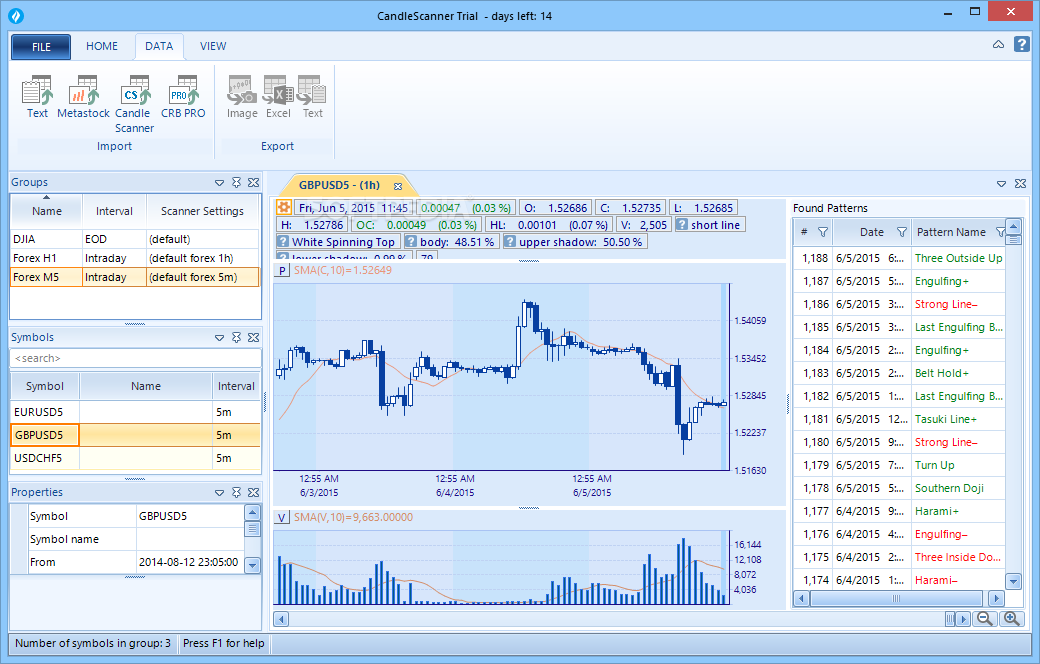
Task: Filter the # column in Found Patterns
Action: click(822, 232)
